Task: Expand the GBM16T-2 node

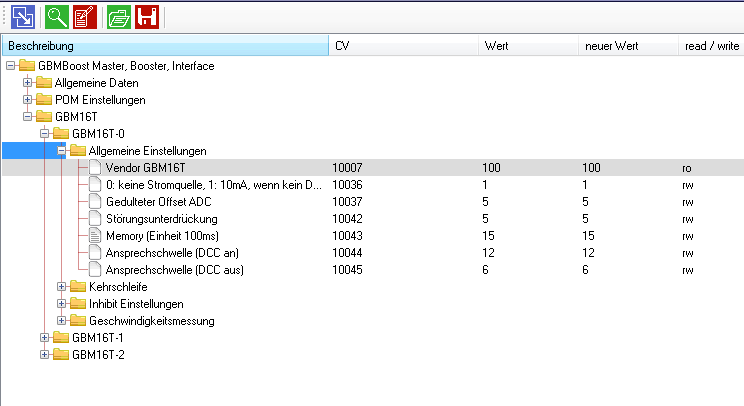Action: [x=45, y=355]
